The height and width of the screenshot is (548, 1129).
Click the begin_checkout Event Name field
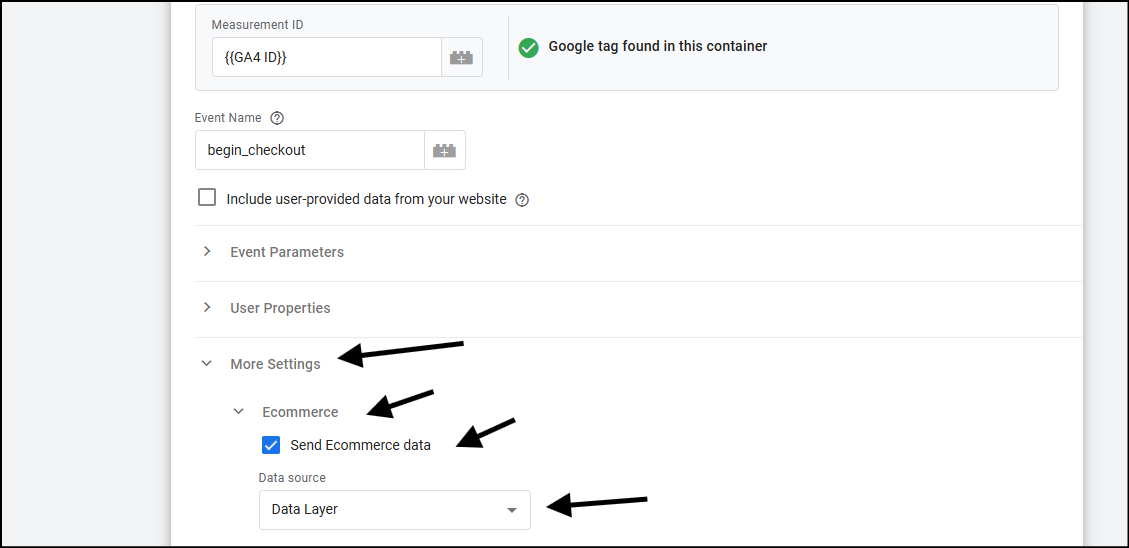(310, 150)
